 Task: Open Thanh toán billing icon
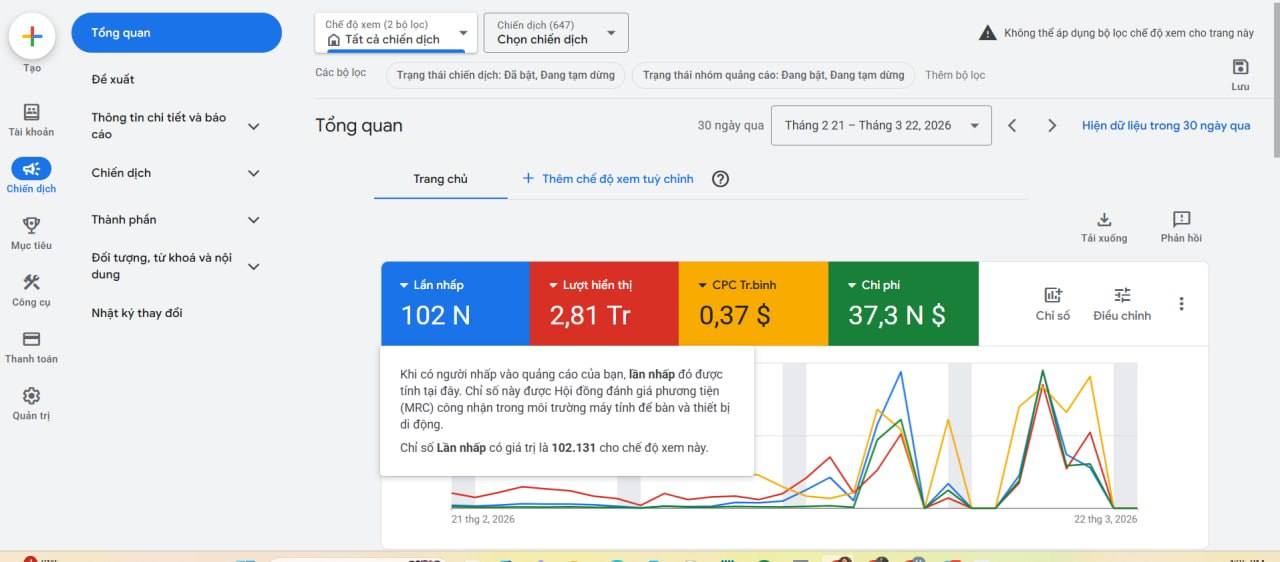coord(32,339)
